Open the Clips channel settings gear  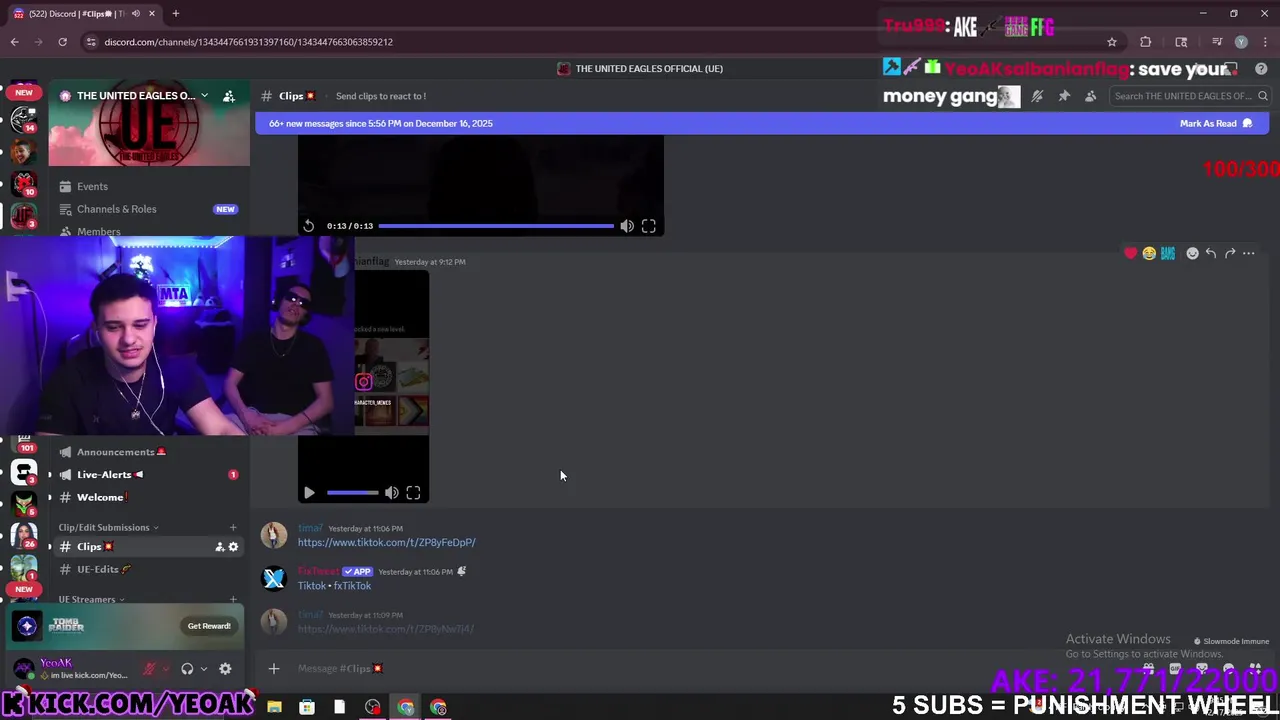click(x=234, y=547)
